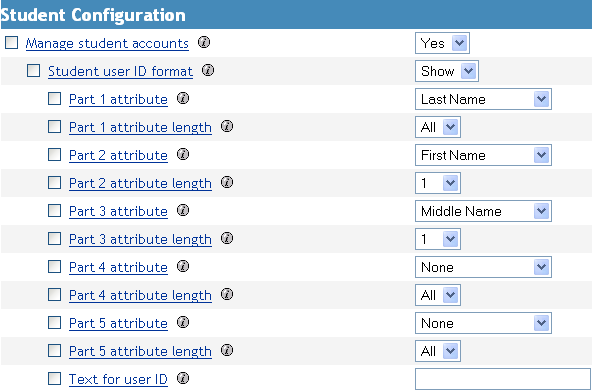Open info icon for Part 4 attribute length
592x391 pixels.
coord(227,294)
